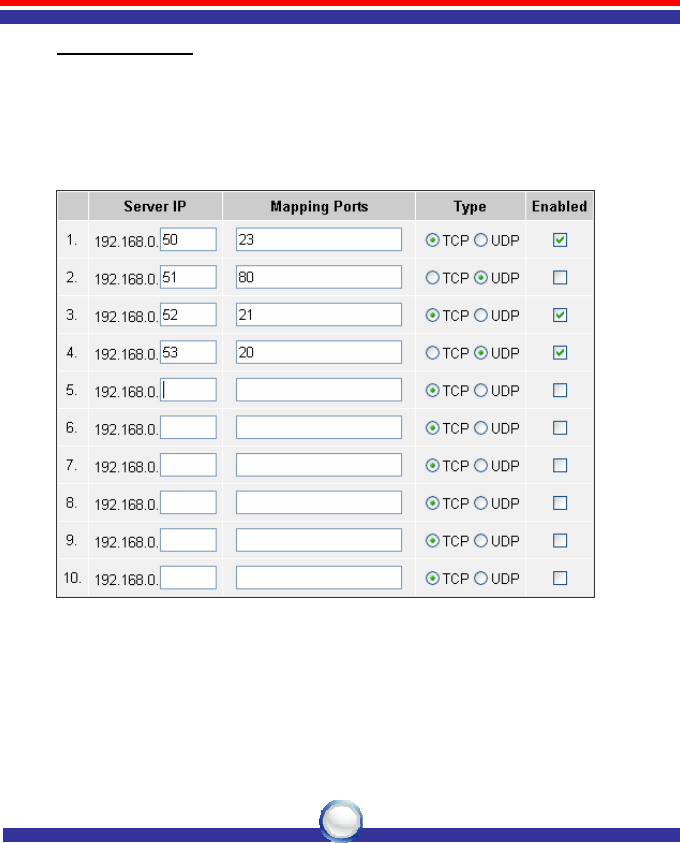Enable port mapping row 5 checkbox

560,390
